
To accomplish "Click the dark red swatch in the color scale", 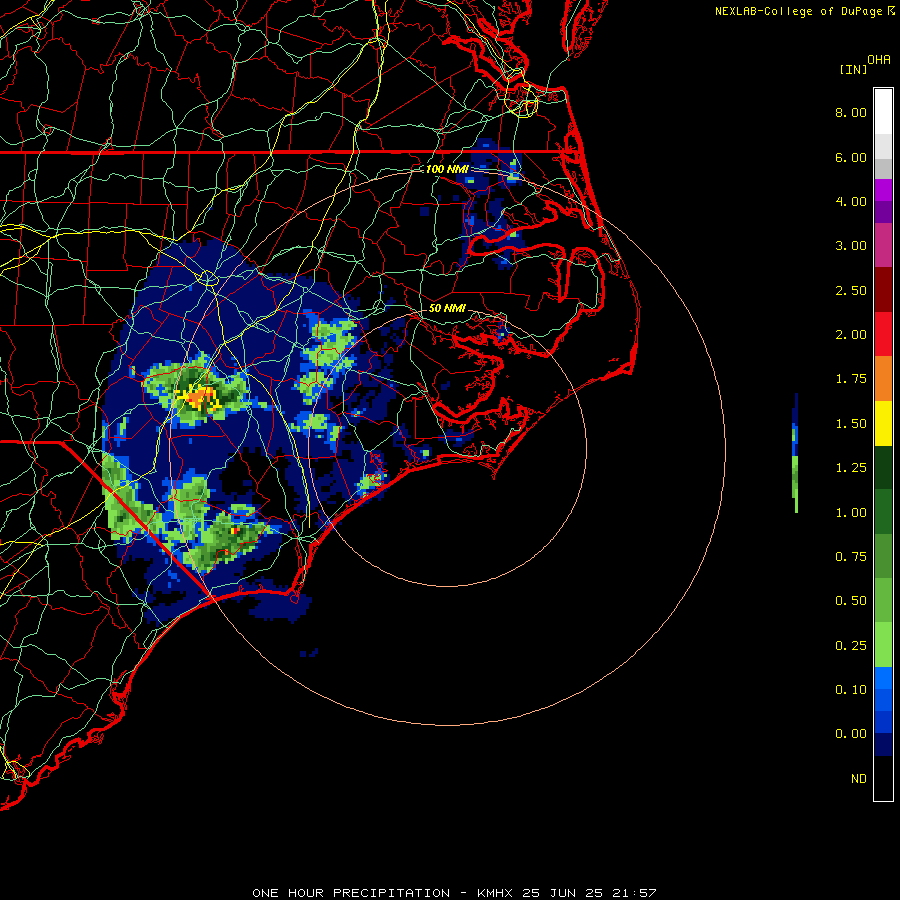I will coord(883,290).
